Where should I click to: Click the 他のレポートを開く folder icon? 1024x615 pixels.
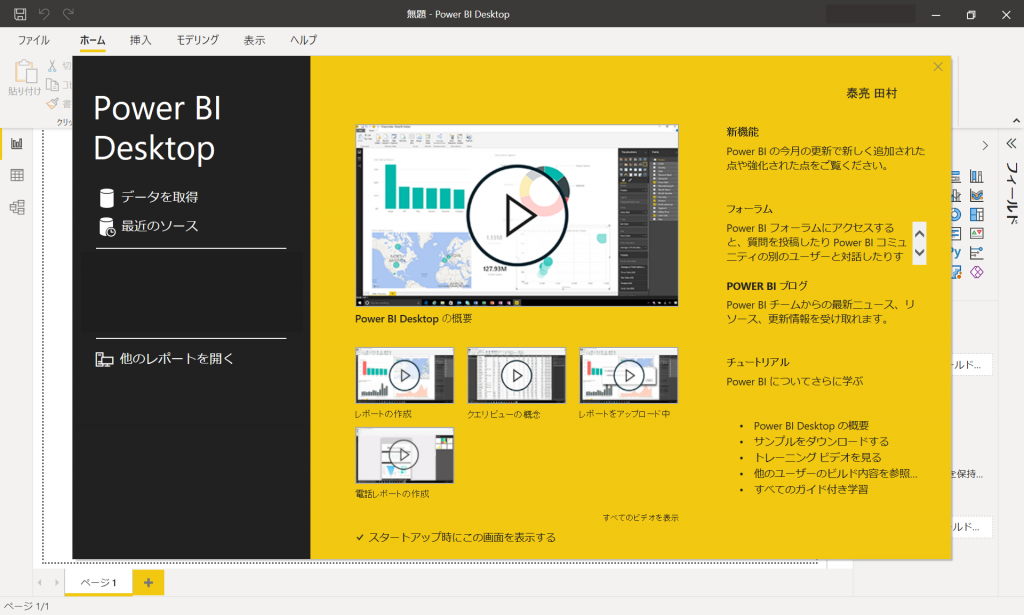point(104,359)
